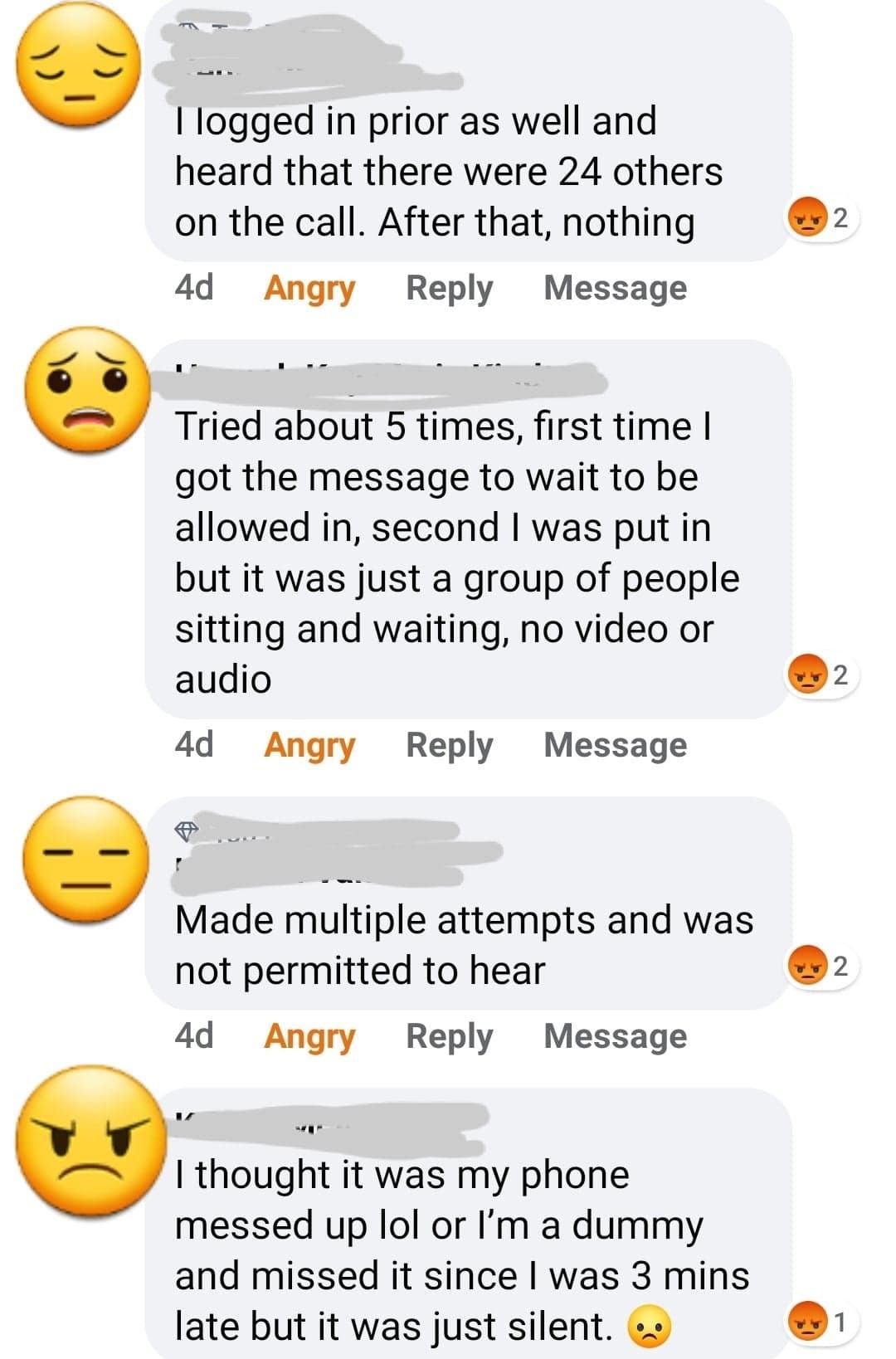The width and height of the screenshot is (896, 1359).
Task: Click the worried emoji avatar of second comment
Action: tap(87, 388)
